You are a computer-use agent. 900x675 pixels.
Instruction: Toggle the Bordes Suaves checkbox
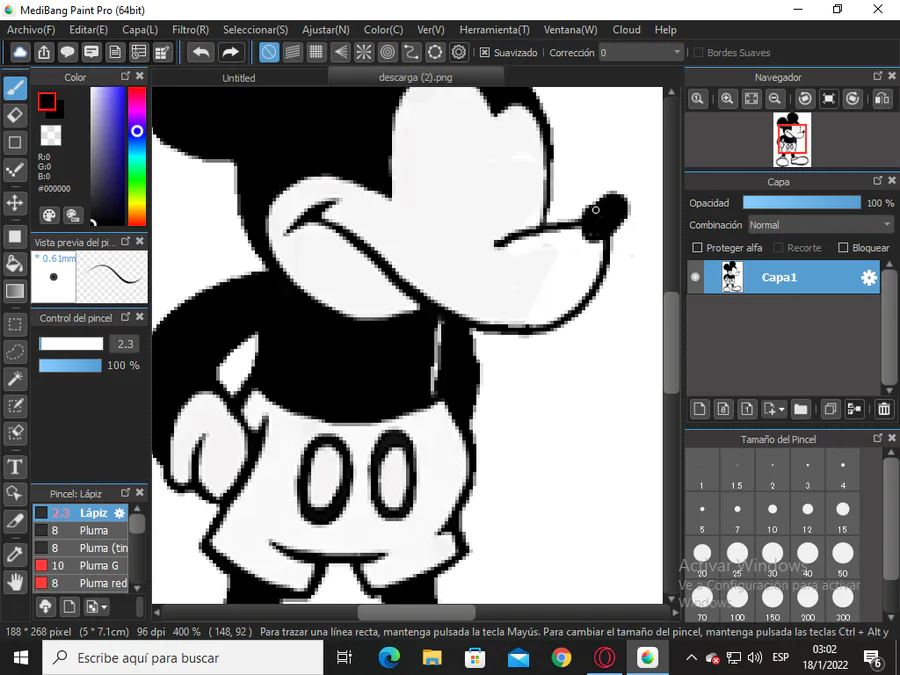pyautogui.click(x=699, y=52)
